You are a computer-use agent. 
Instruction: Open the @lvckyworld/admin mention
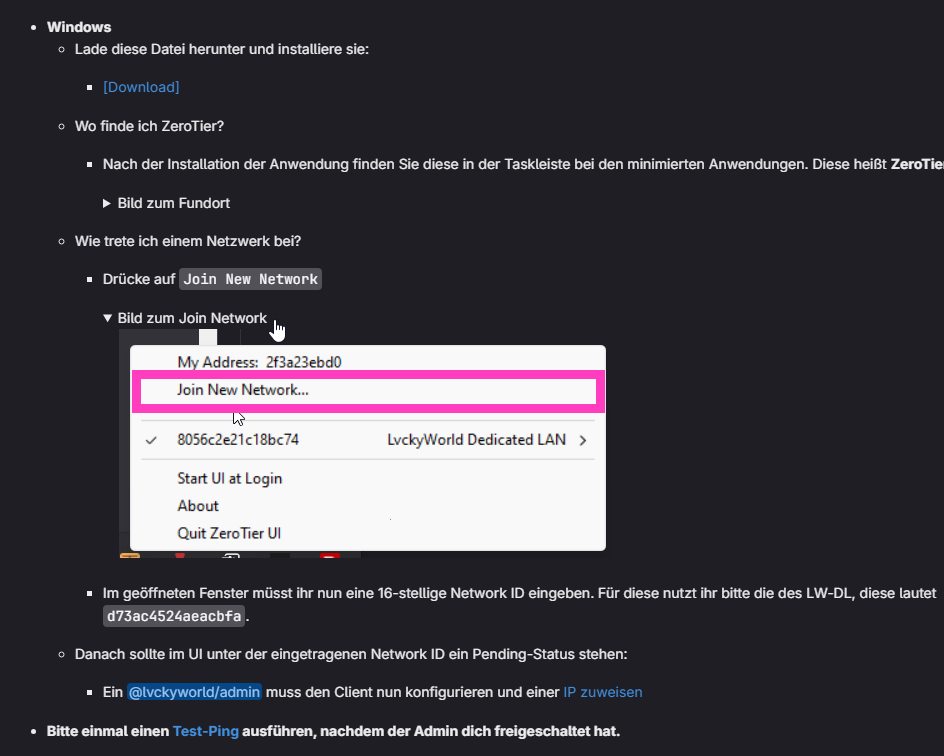point(194,692)
